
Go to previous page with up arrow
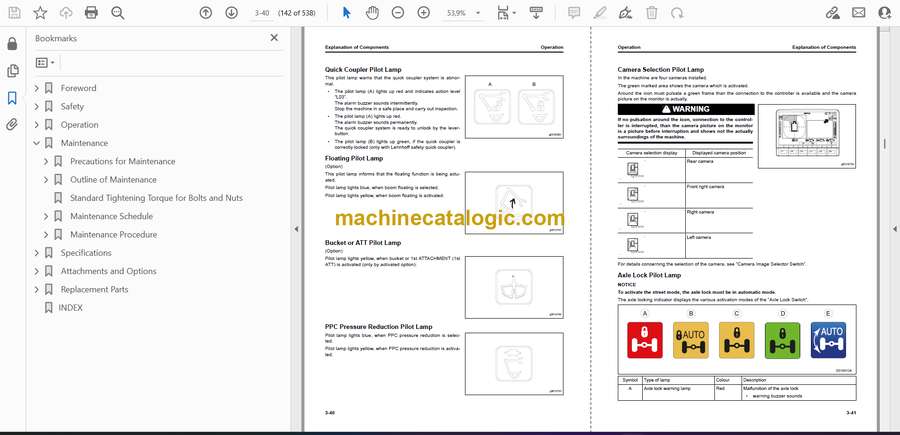point(205,13)
